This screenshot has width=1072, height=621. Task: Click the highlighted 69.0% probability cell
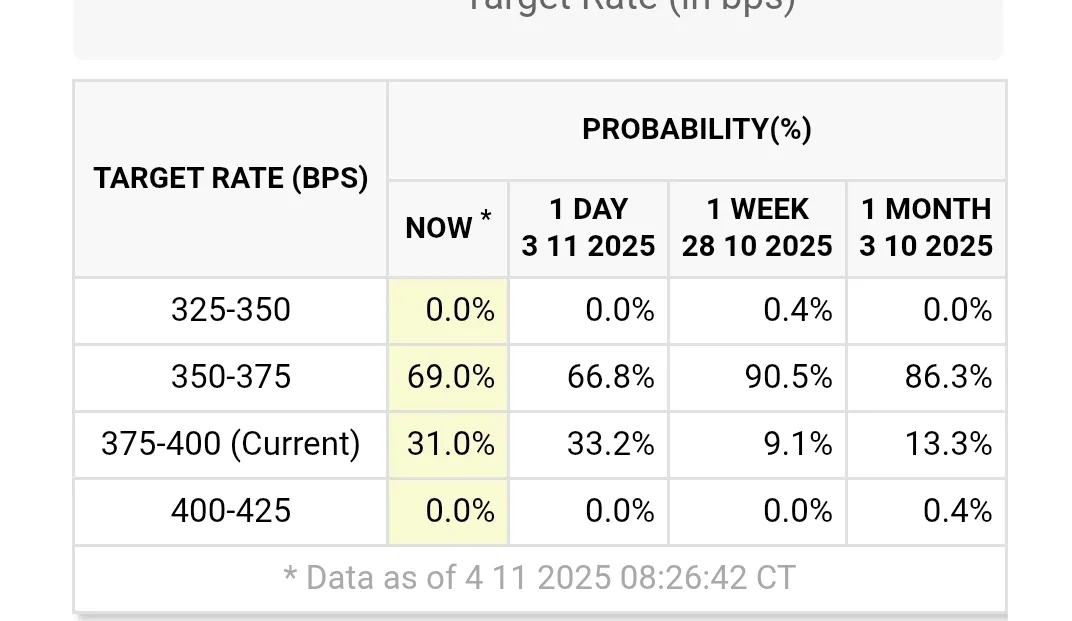tap(450, 377)
